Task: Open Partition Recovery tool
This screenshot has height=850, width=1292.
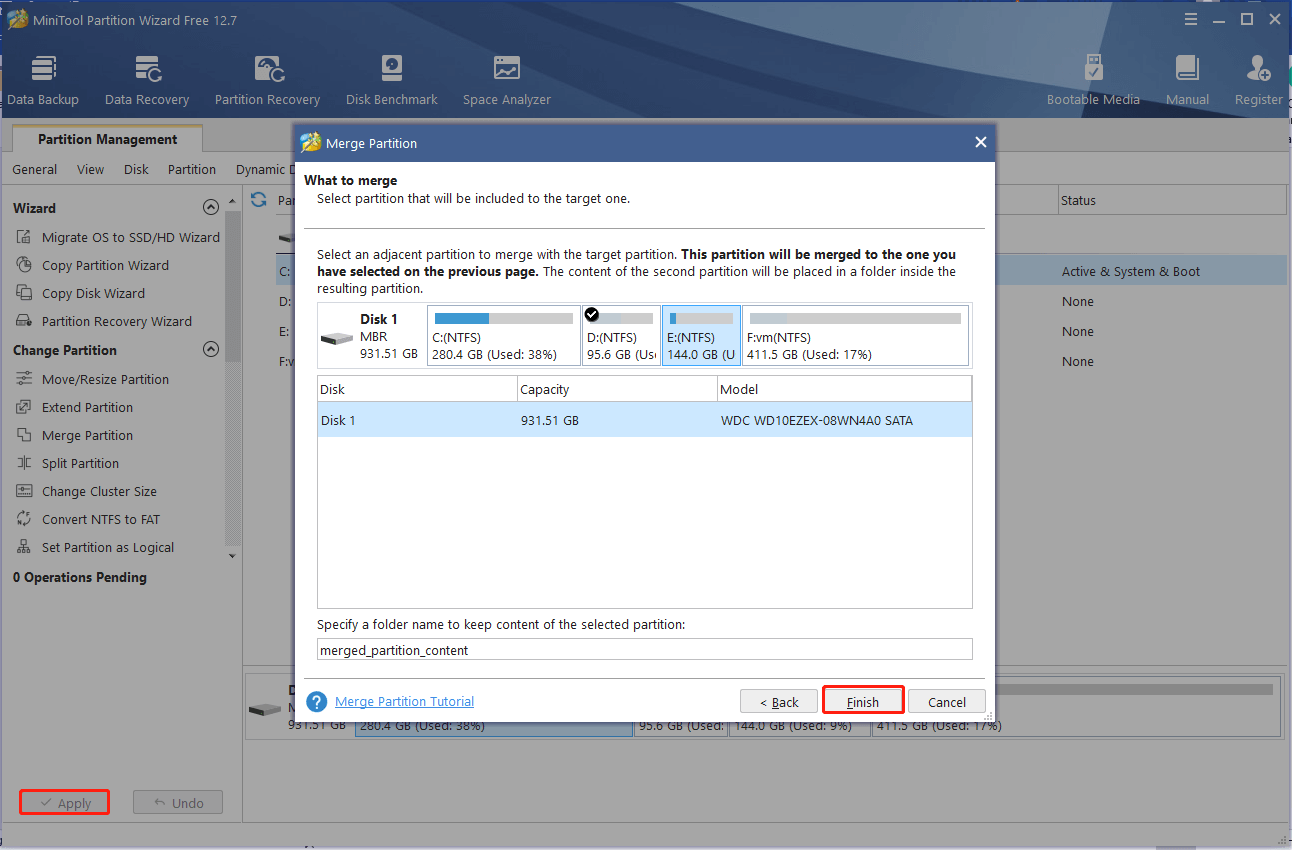Action: tap(267, 80)
